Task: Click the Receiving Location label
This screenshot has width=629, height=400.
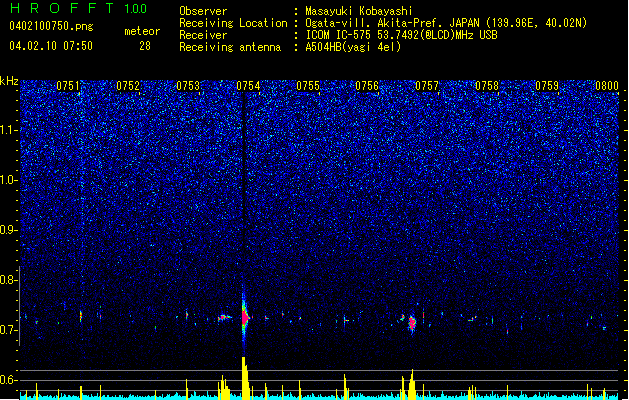Action: [x=233, y=23]
